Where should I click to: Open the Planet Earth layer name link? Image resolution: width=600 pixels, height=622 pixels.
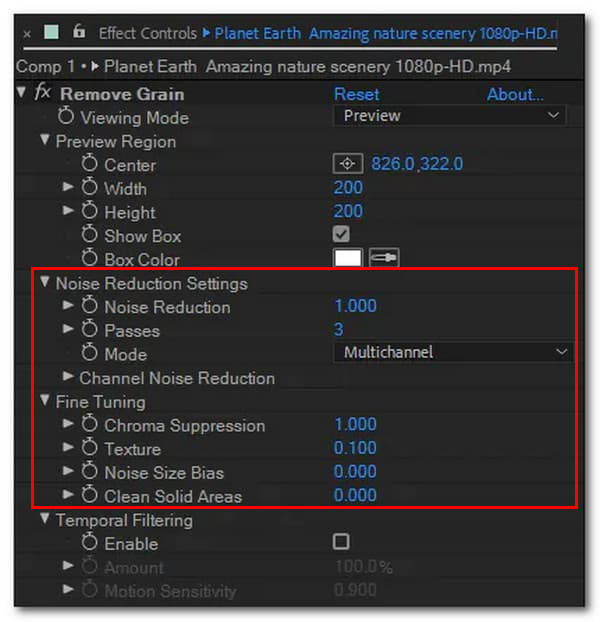click(x=385, y=34)
